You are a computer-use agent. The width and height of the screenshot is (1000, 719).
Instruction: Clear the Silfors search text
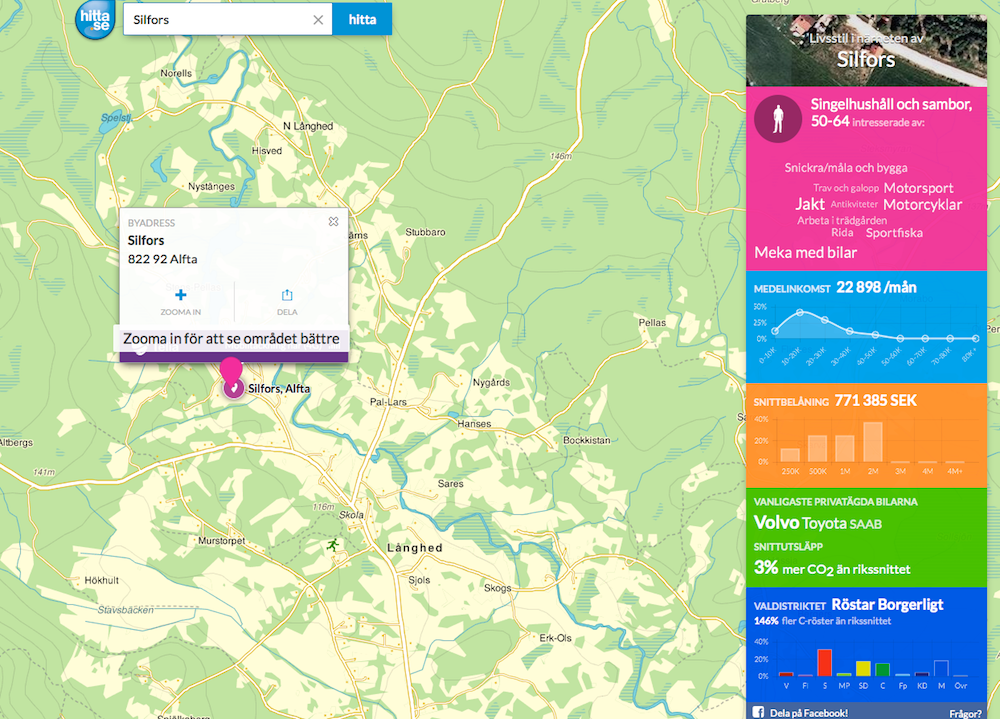pyautogui.click(x=318, y=19)
